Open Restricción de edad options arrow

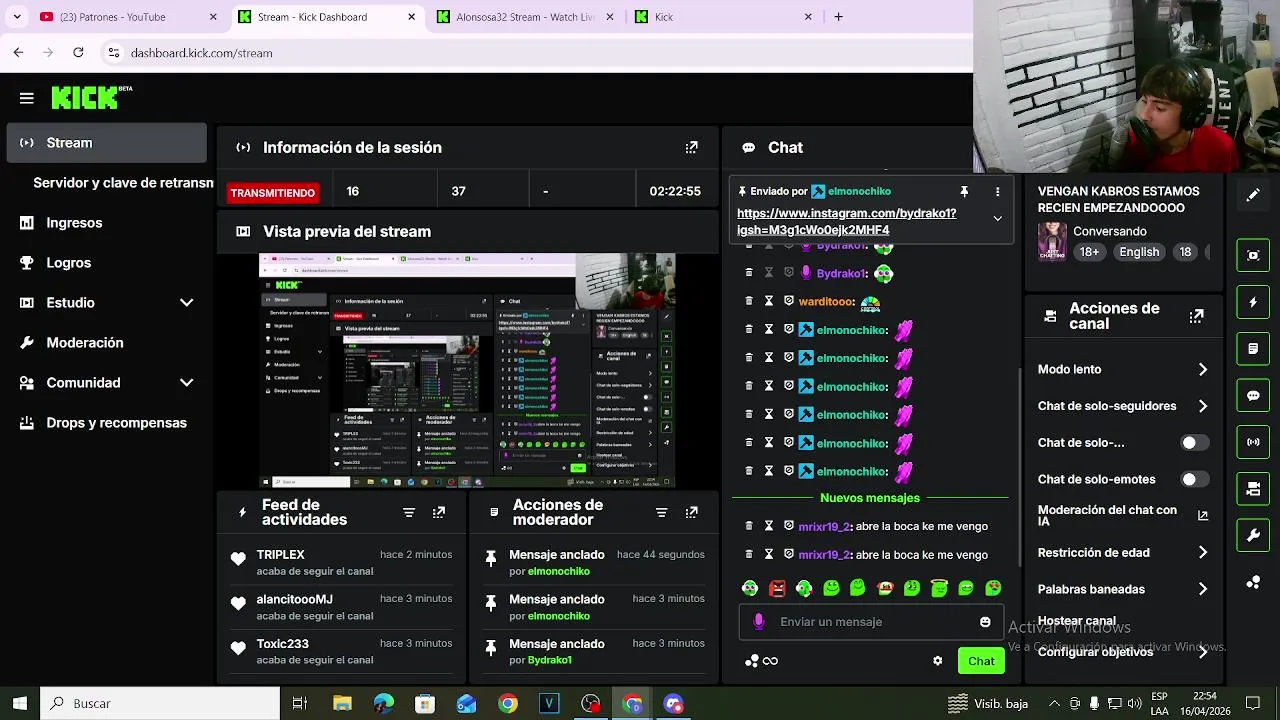point(1202,553)
